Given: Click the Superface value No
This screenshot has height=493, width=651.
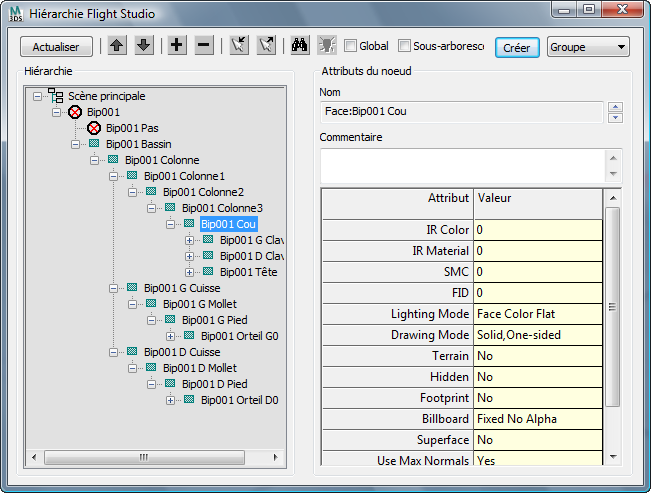Looking at the screenshot, I should (x=538, y=440).
